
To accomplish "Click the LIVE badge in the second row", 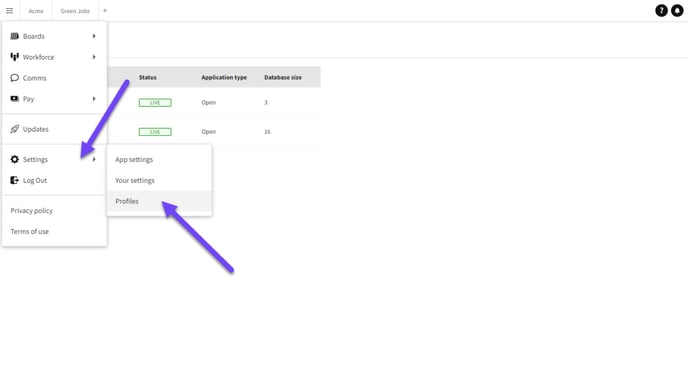I will (155, 132).
